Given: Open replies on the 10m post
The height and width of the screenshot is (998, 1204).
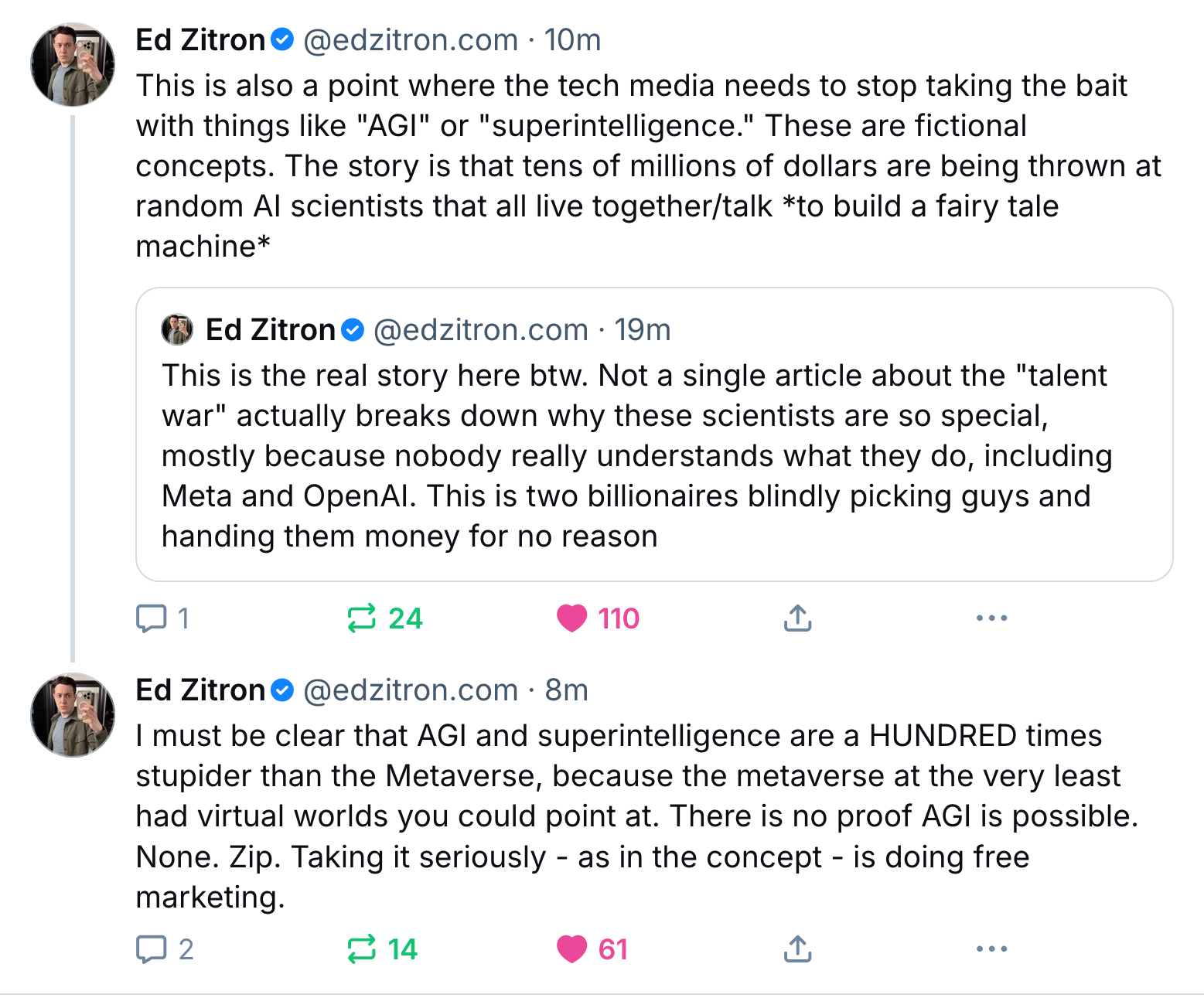Looking at the screenshot, I should pos(162,618).
